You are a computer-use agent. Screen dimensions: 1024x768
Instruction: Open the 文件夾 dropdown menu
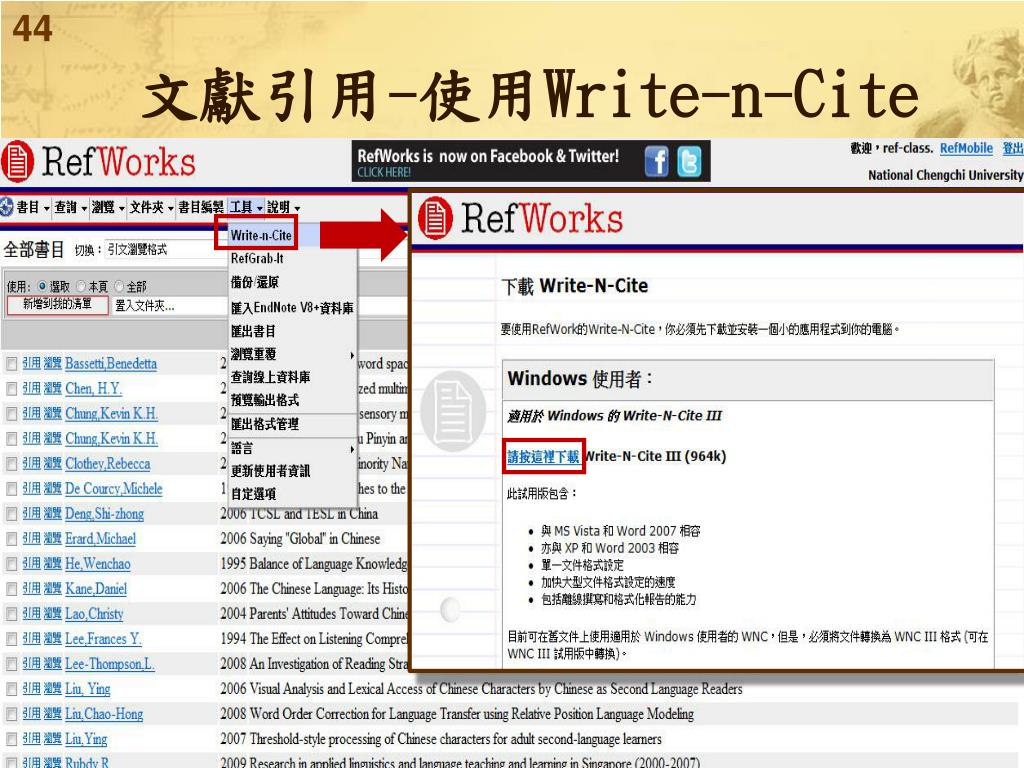(152, 207)
